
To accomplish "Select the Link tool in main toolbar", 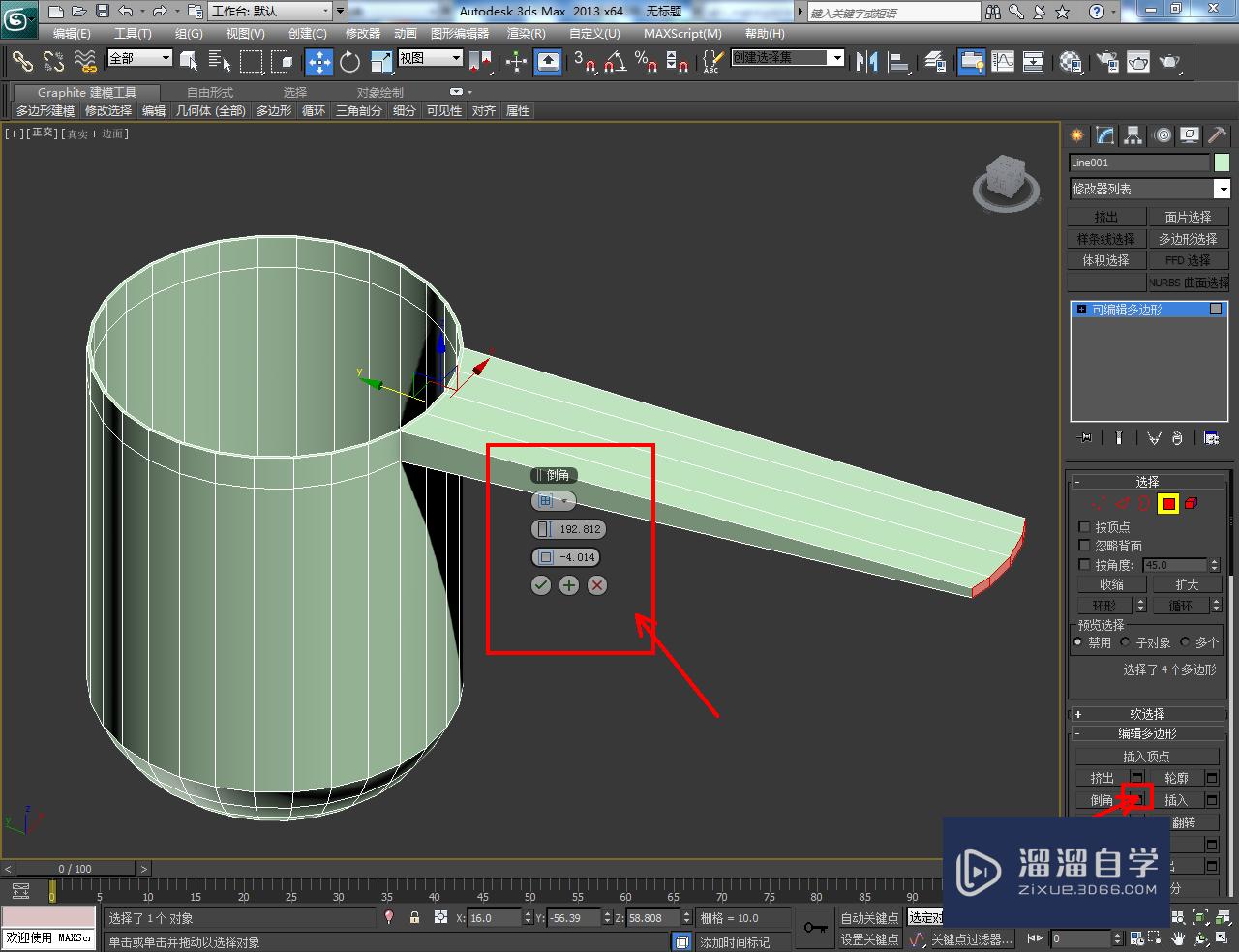I will coord(22,61).
